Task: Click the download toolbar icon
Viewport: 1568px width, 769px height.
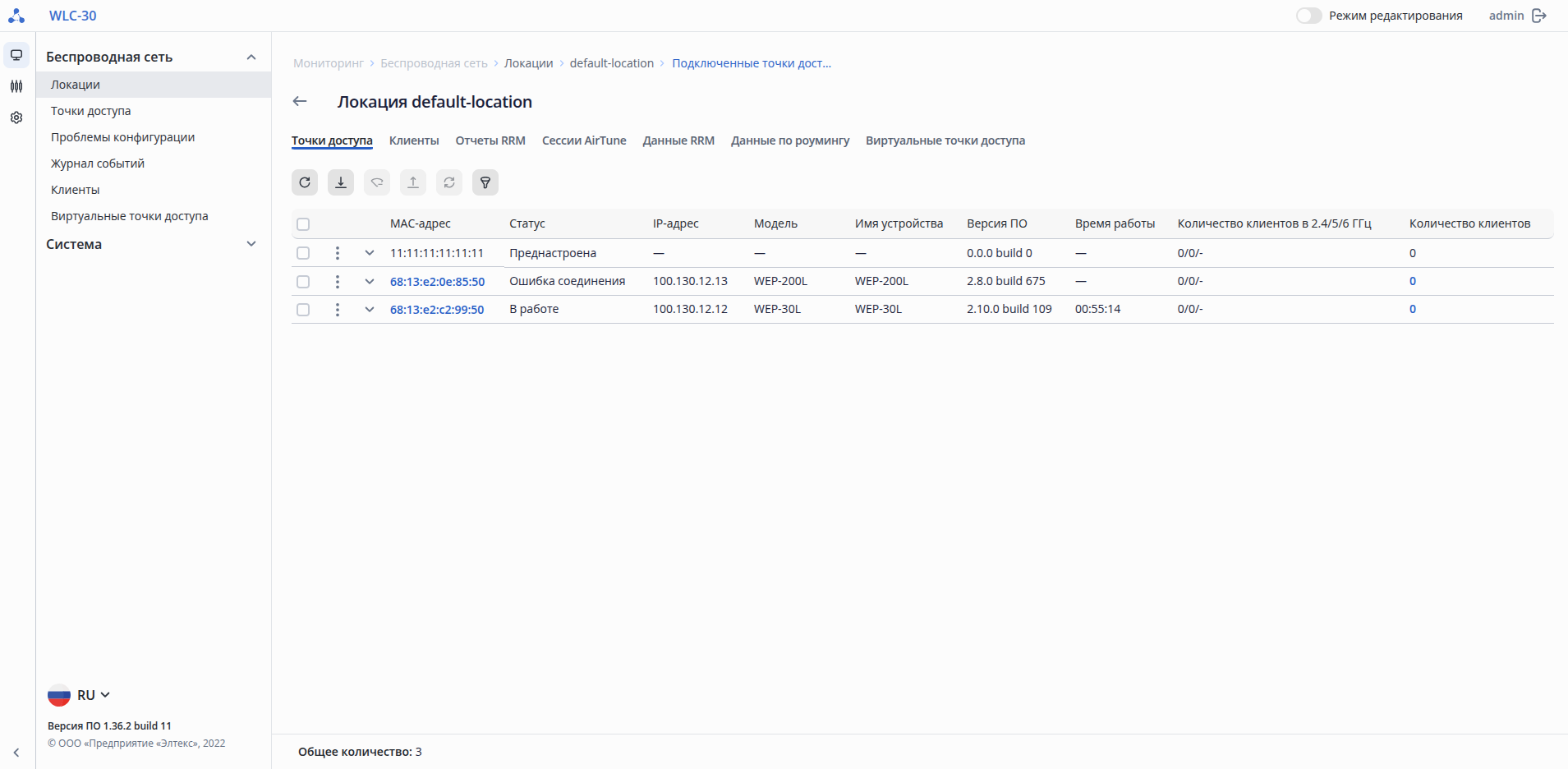Action: pyautogui.click(x=341, y=182)
